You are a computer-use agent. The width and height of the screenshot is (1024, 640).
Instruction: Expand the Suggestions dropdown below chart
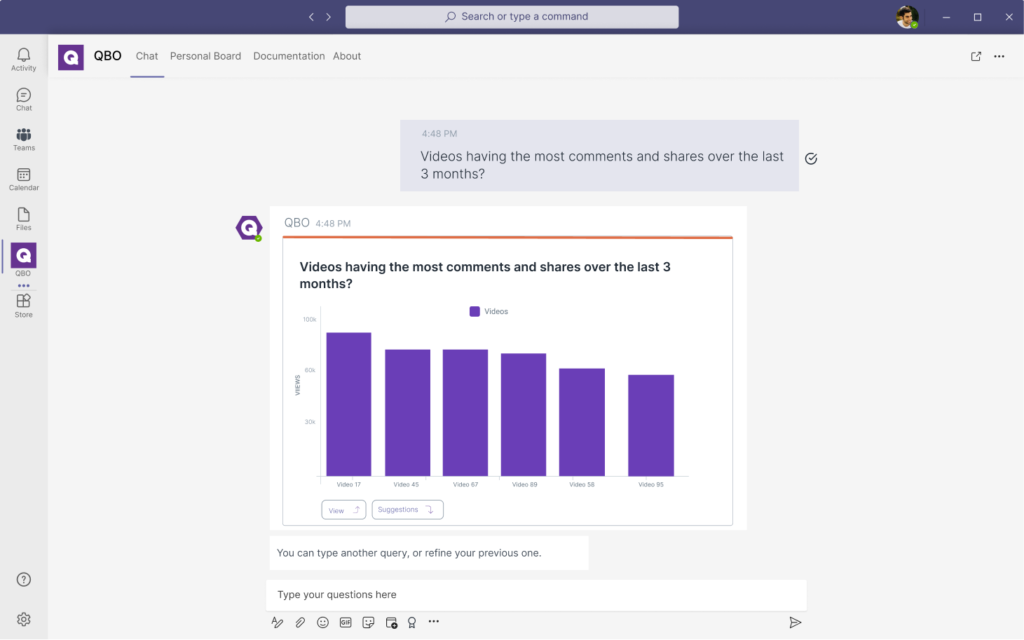click(x=407, y=510)
